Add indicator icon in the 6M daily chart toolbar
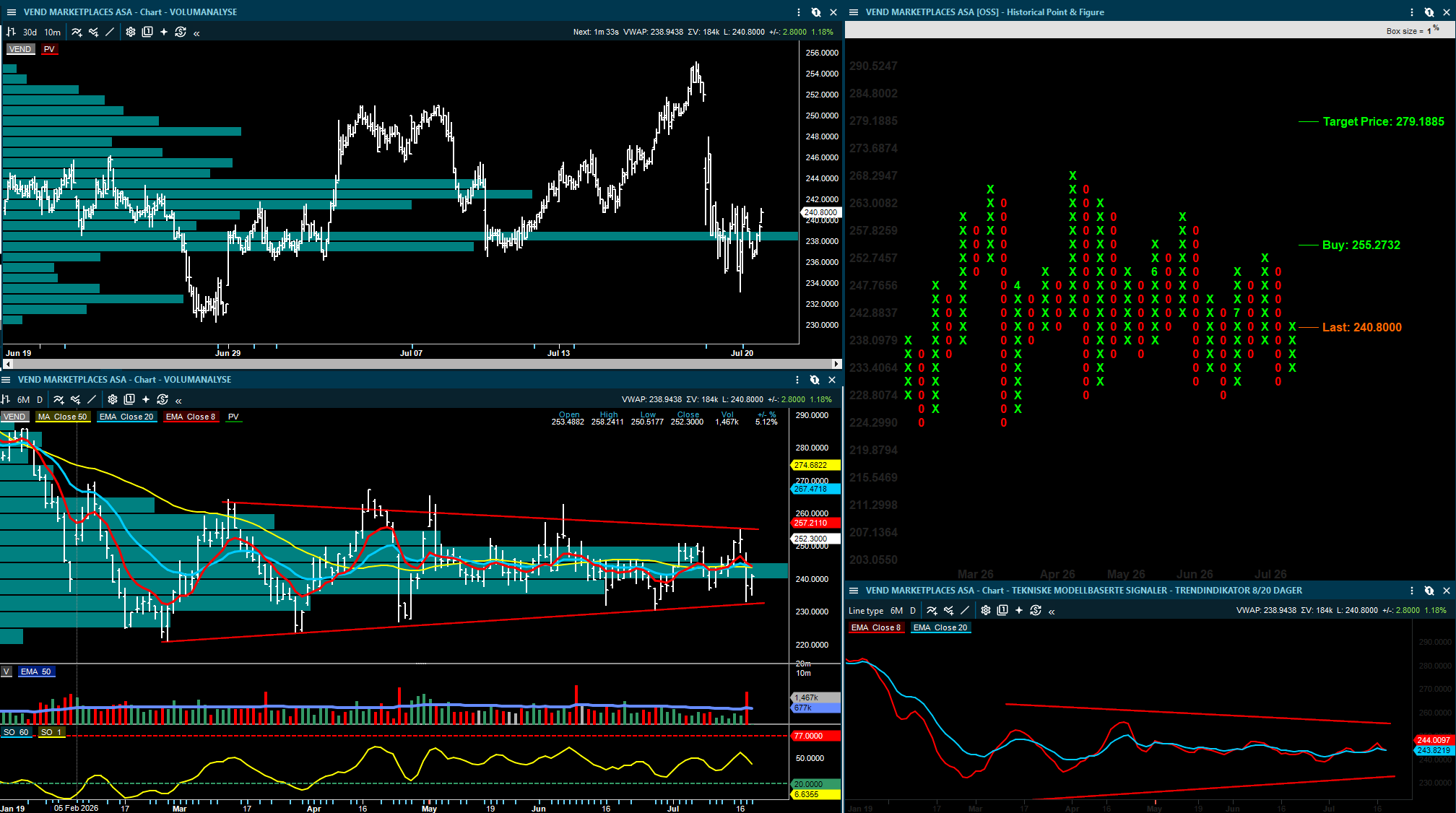 58,399
